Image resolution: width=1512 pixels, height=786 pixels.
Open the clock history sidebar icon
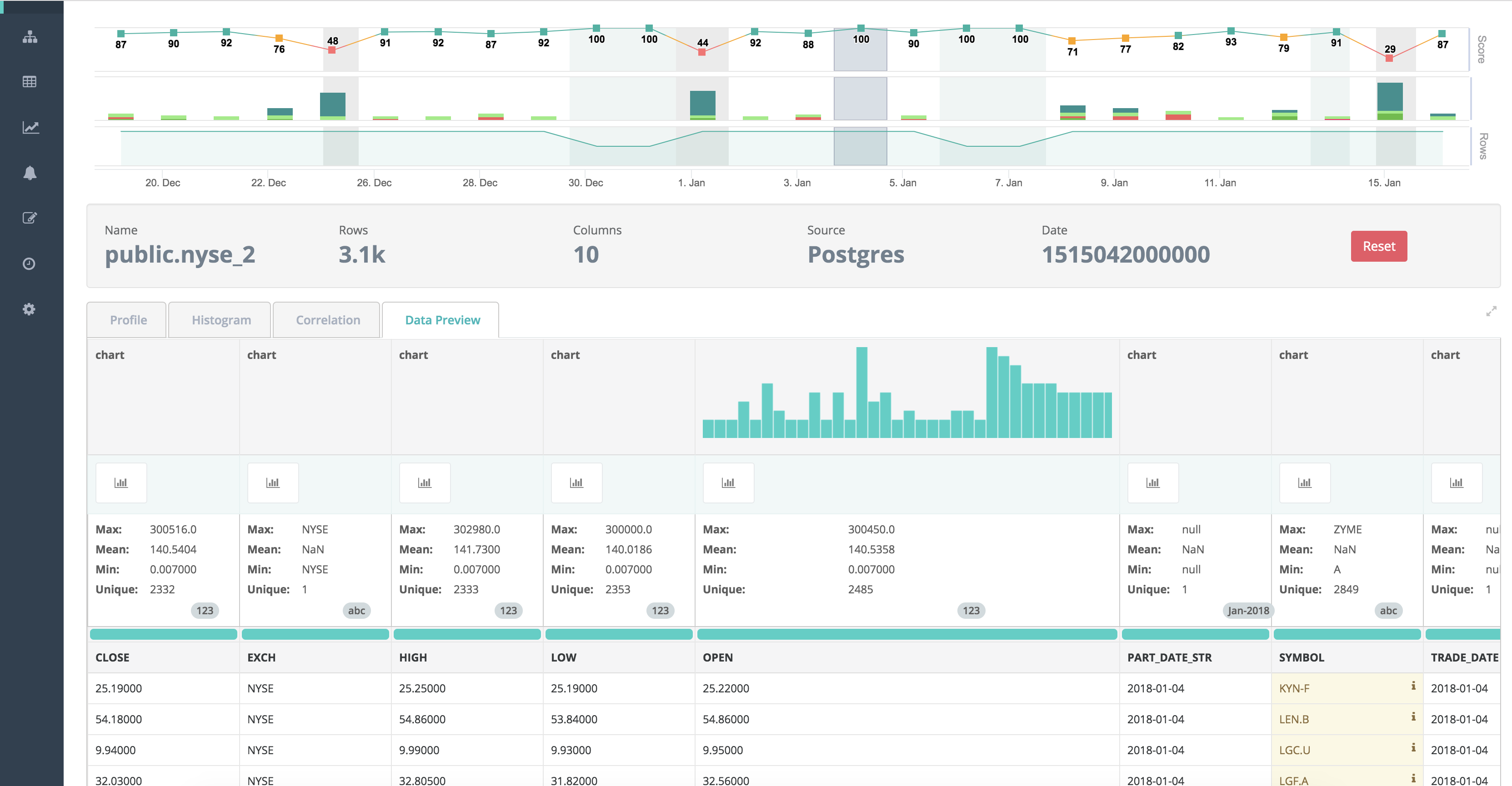29,264
